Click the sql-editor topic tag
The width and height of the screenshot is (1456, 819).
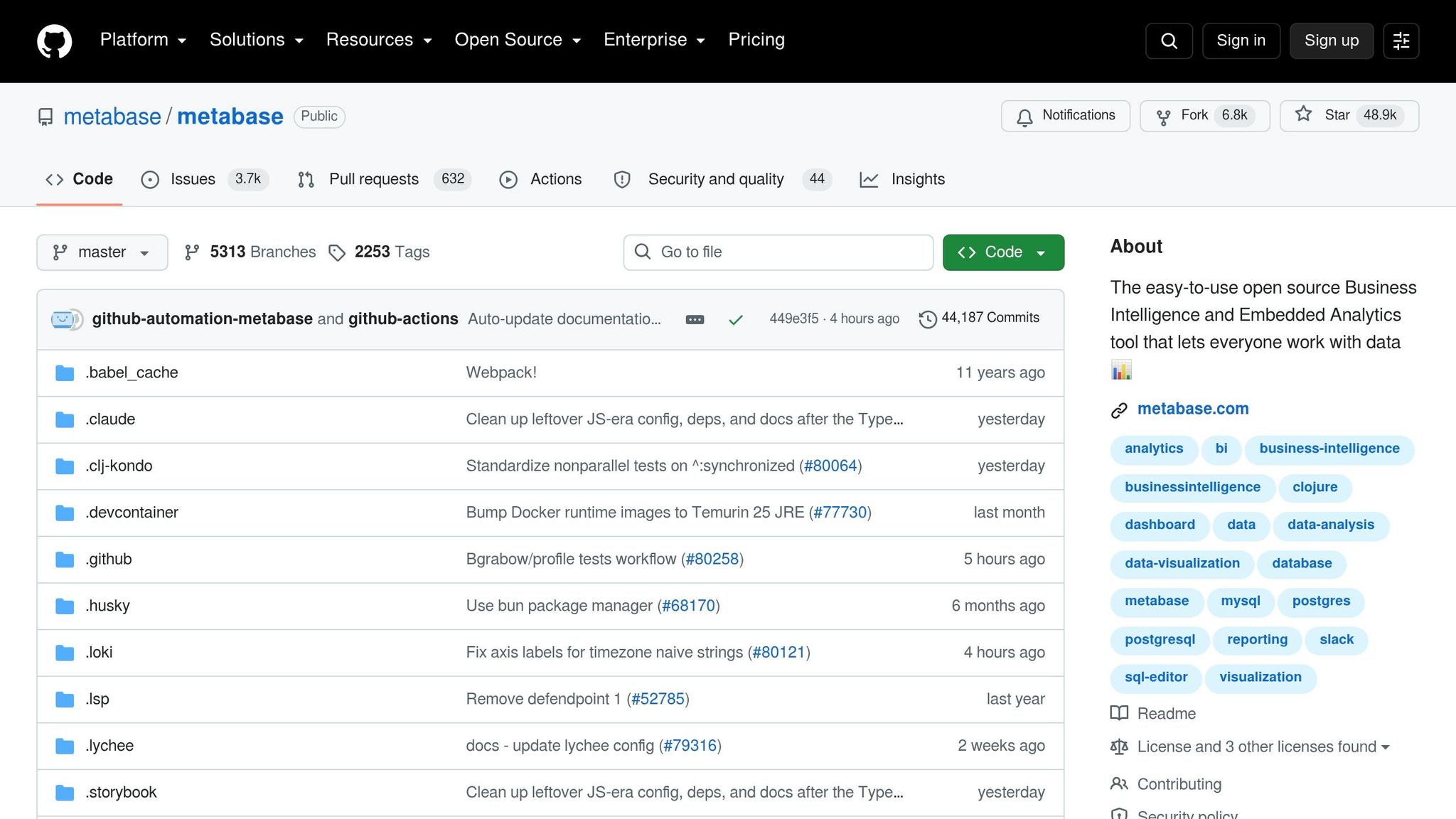tap(1156, 678)
